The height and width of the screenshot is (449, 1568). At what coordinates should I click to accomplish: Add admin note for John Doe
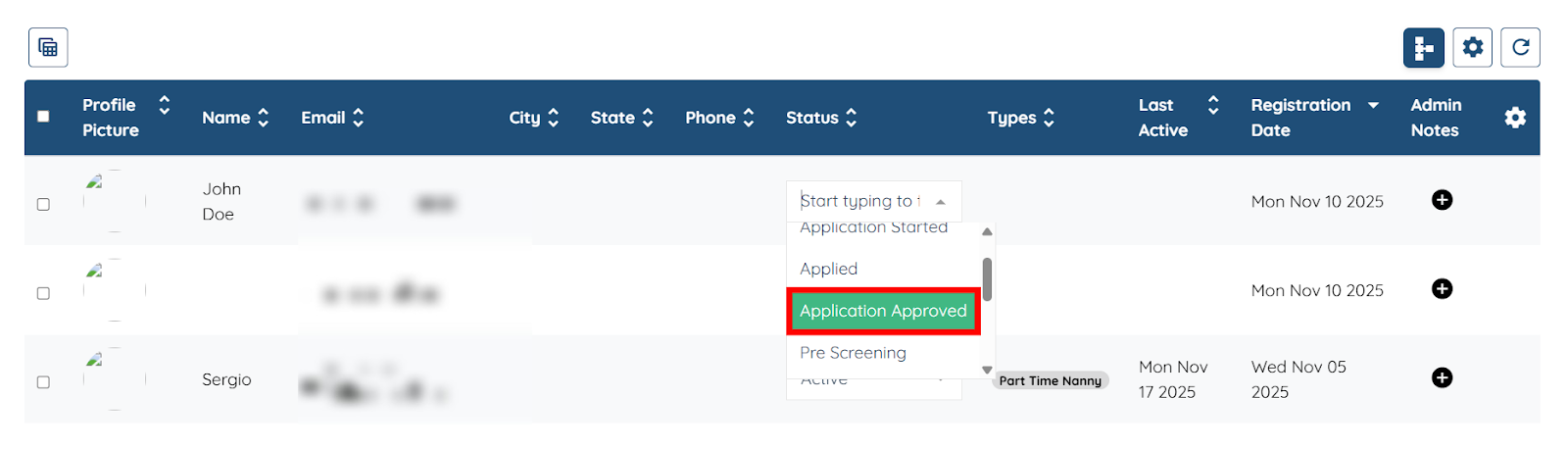point(1442,200)
